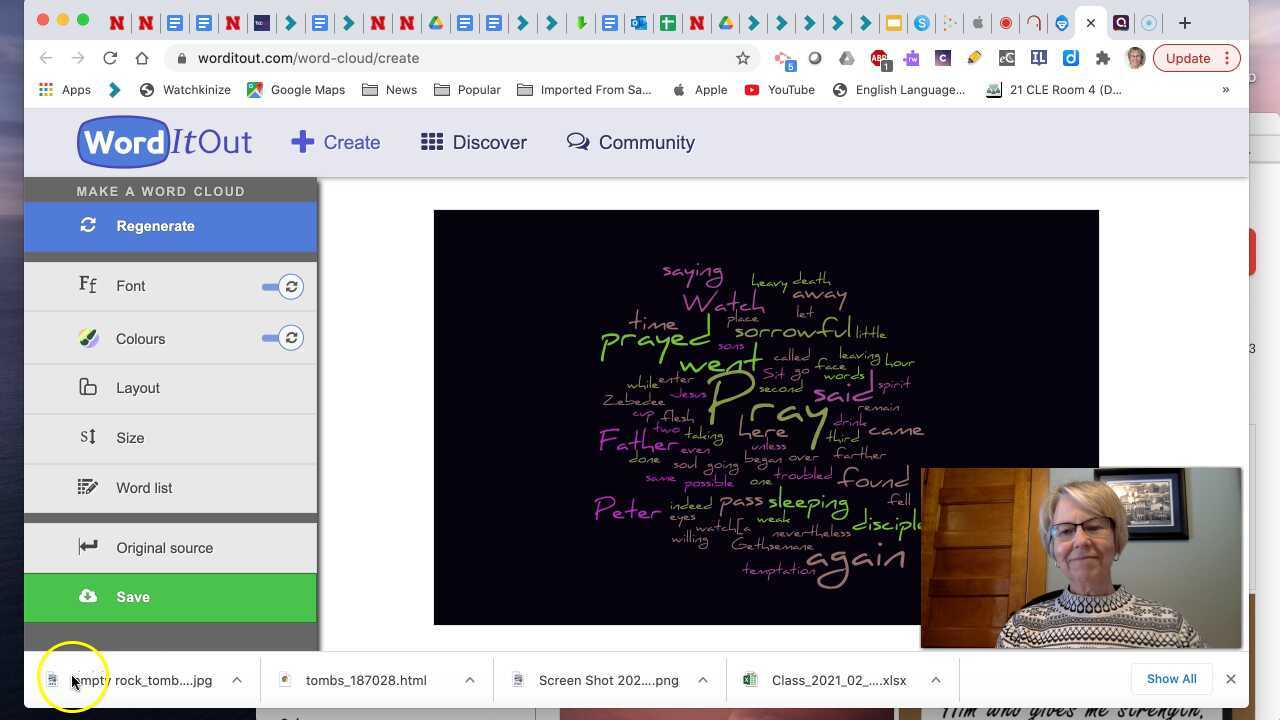The width and height of the screenshot is (1280, 720).
Task: Bookmark this page with star icon
Action: tap(743, 58)
